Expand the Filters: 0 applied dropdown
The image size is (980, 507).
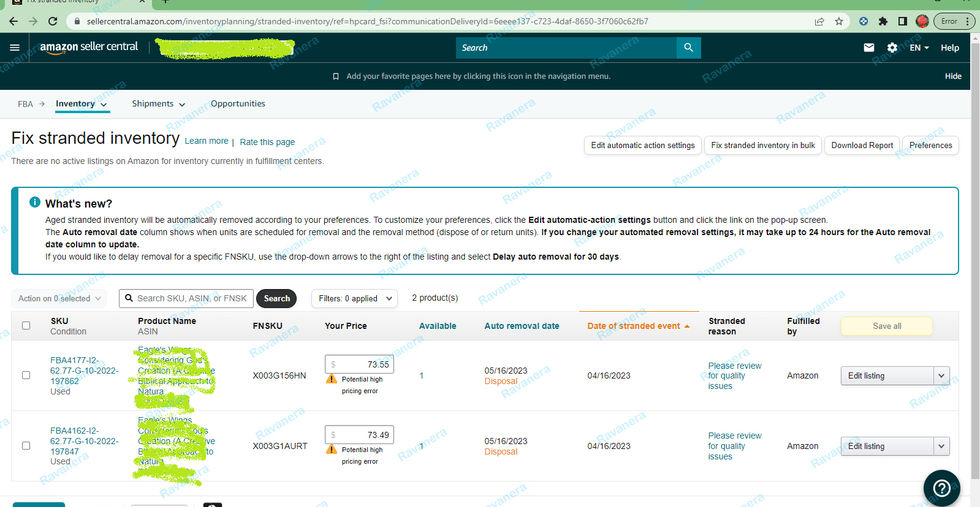click(354, 298)
